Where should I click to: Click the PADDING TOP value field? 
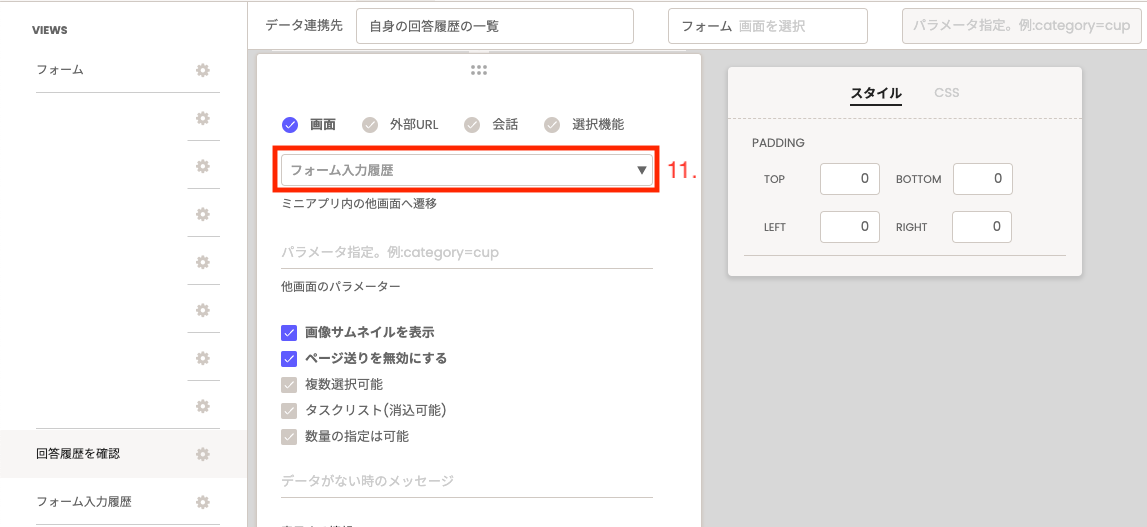click(849, 179)
